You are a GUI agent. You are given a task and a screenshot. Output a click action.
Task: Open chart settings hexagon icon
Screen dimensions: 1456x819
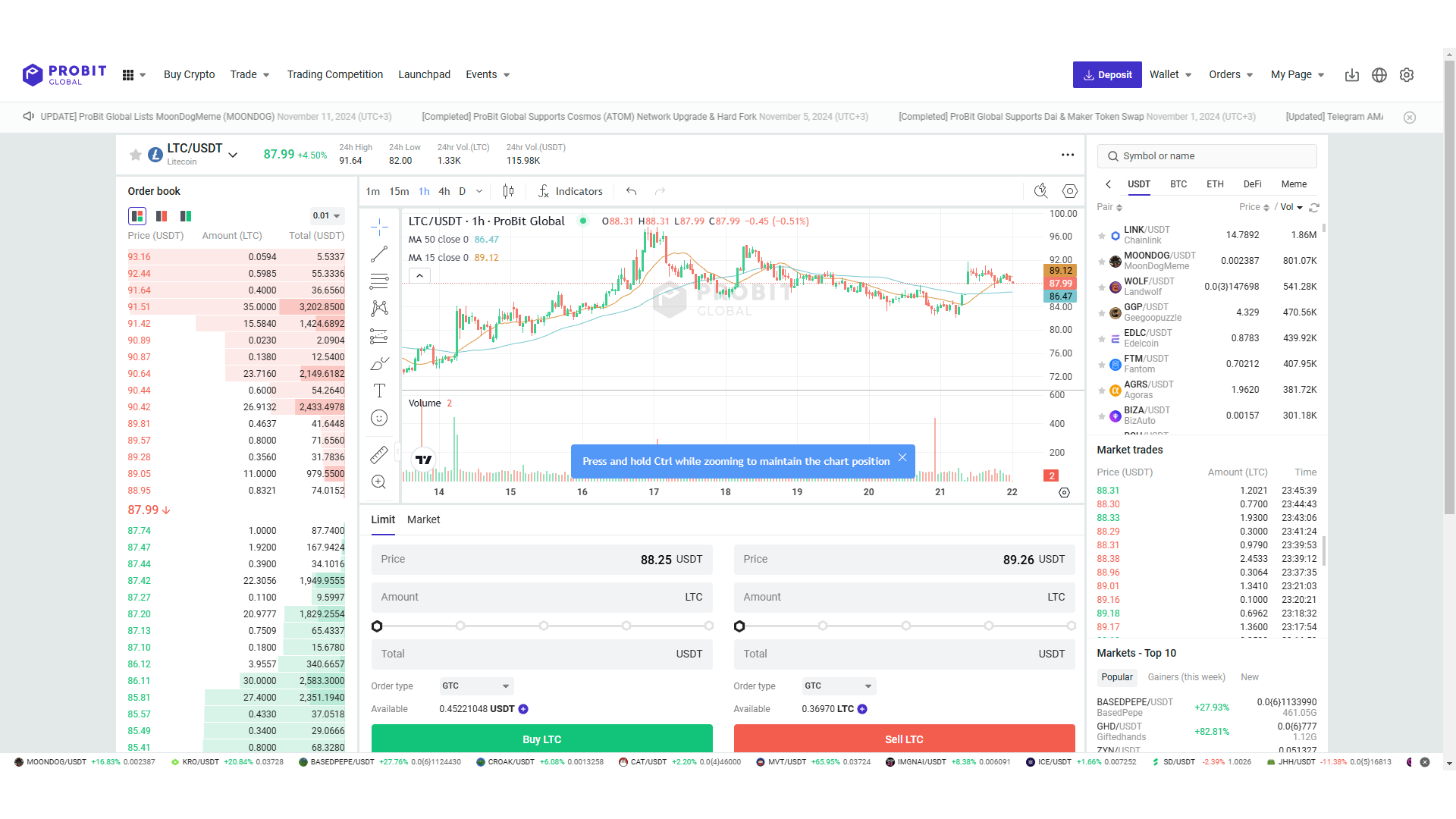click(1070, 191)
